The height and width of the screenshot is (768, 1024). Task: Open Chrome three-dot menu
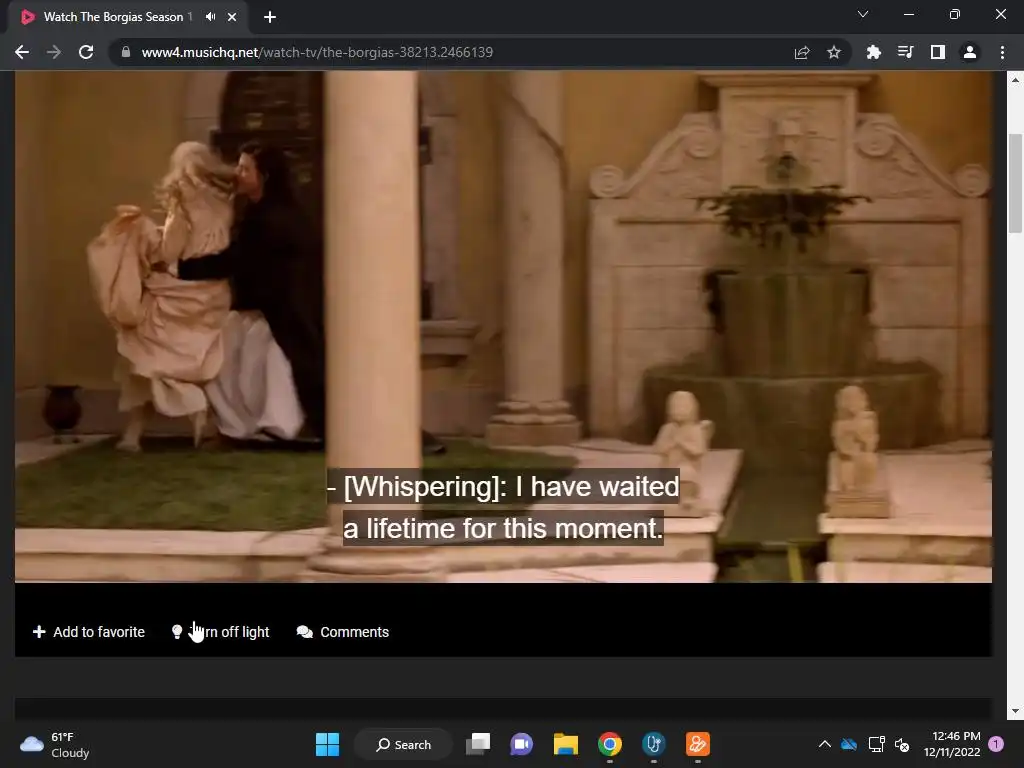[x=1002, y=52]
